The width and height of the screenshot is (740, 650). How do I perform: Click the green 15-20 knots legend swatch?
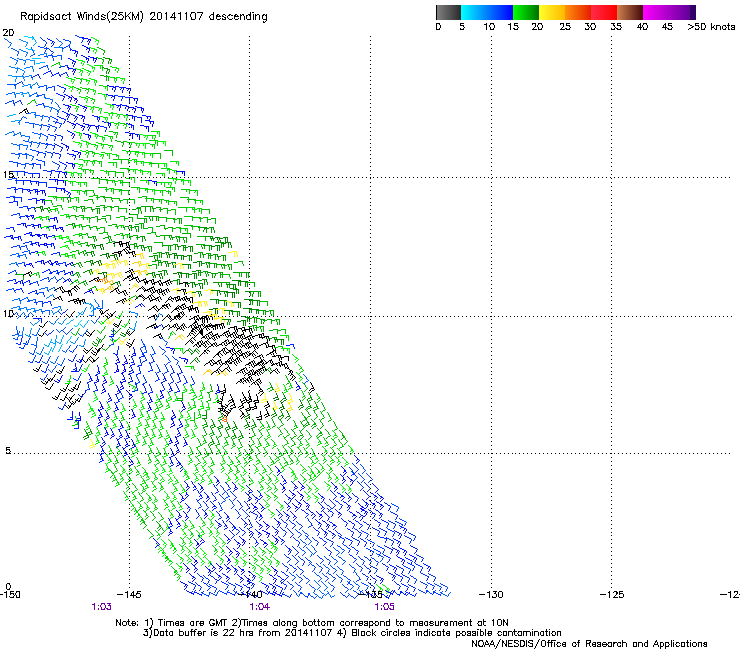click(526, 12)
